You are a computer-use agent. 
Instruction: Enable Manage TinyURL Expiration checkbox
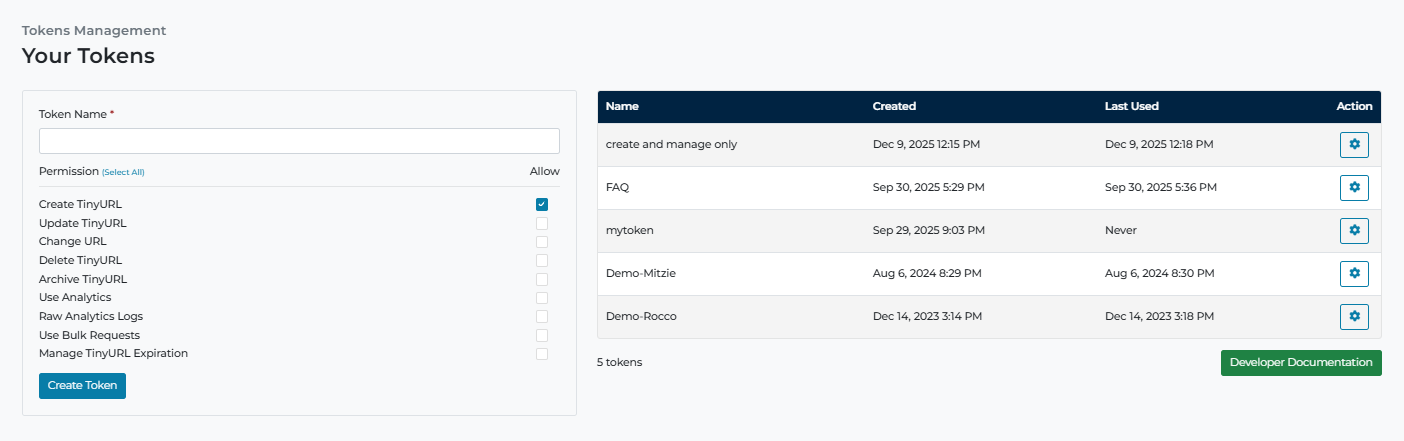pyautogui.click(x=542, y=354)
